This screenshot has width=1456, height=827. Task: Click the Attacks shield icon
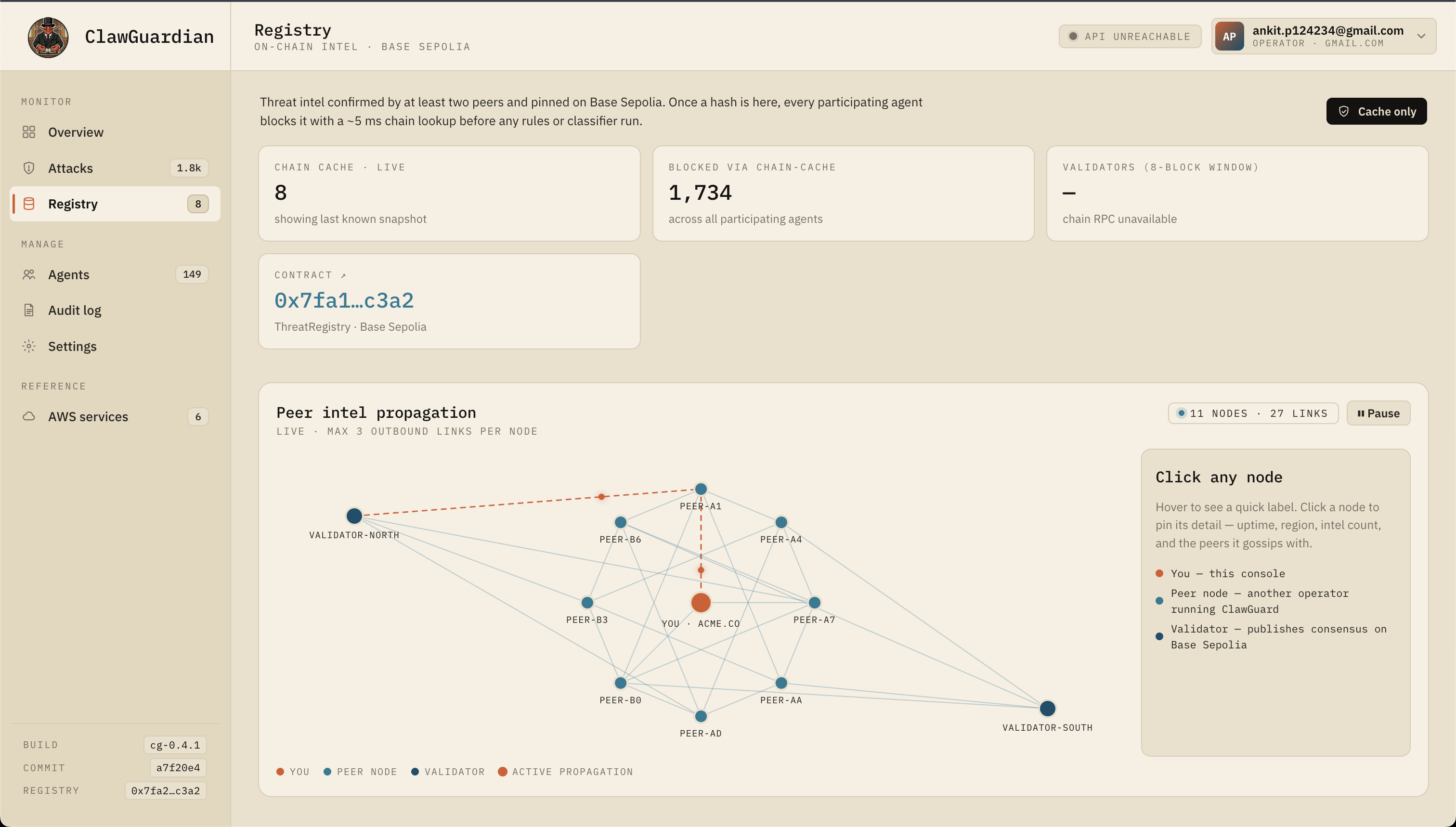(x=29, y=168)
